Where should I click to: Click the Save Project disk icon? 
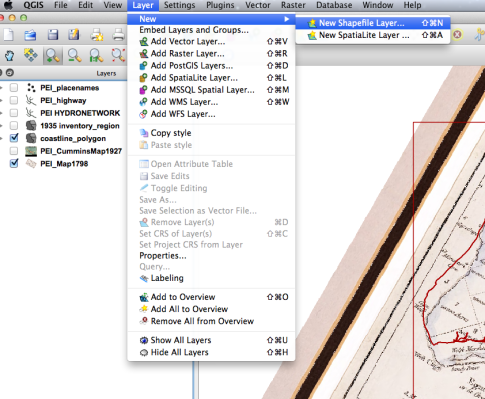tap(53, 34)
